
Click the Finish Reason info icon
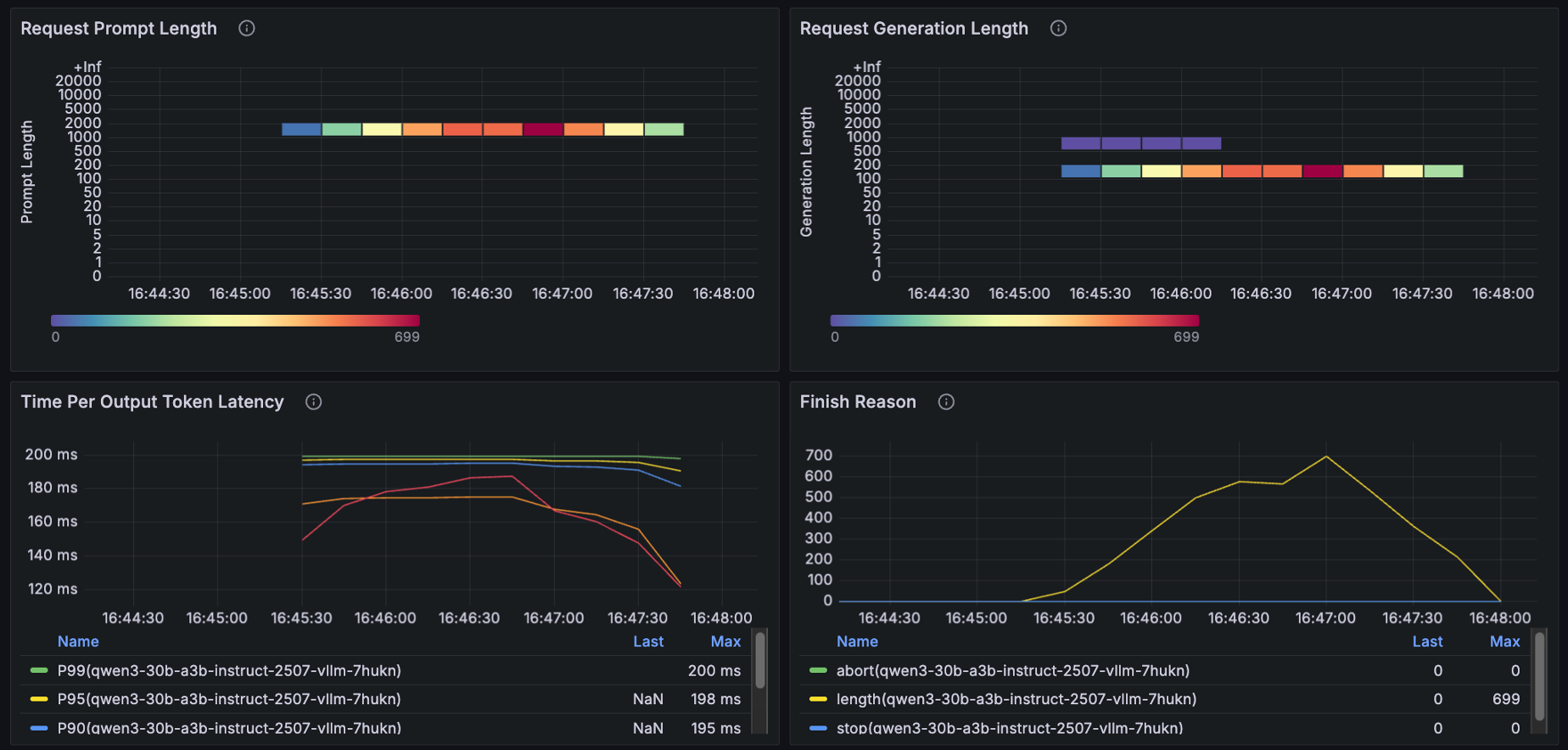(946, 402)
